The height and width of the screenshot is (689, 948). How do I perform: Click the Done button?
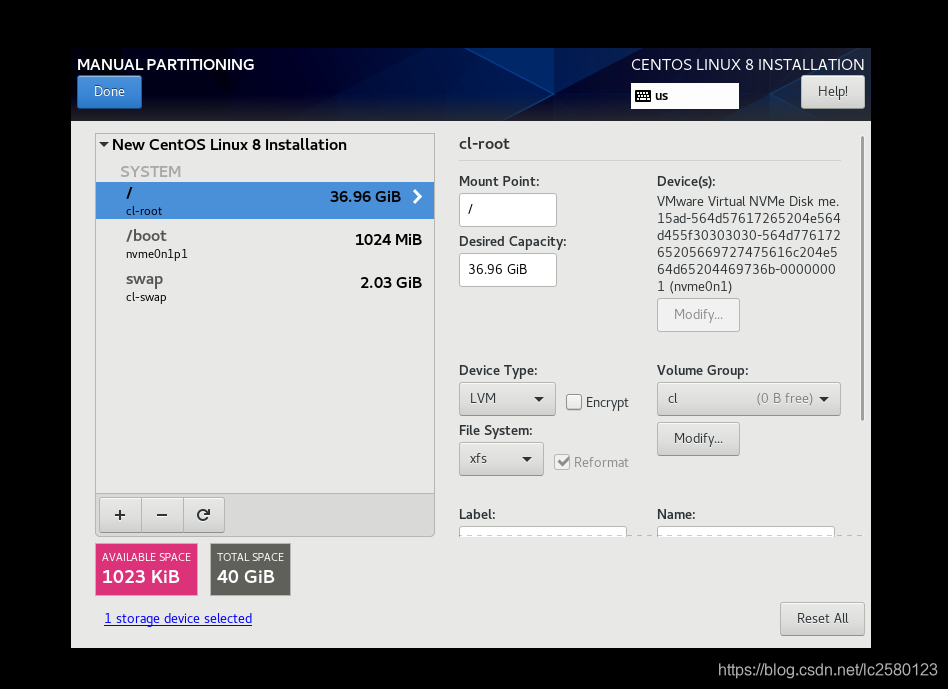tap(109, 92)
